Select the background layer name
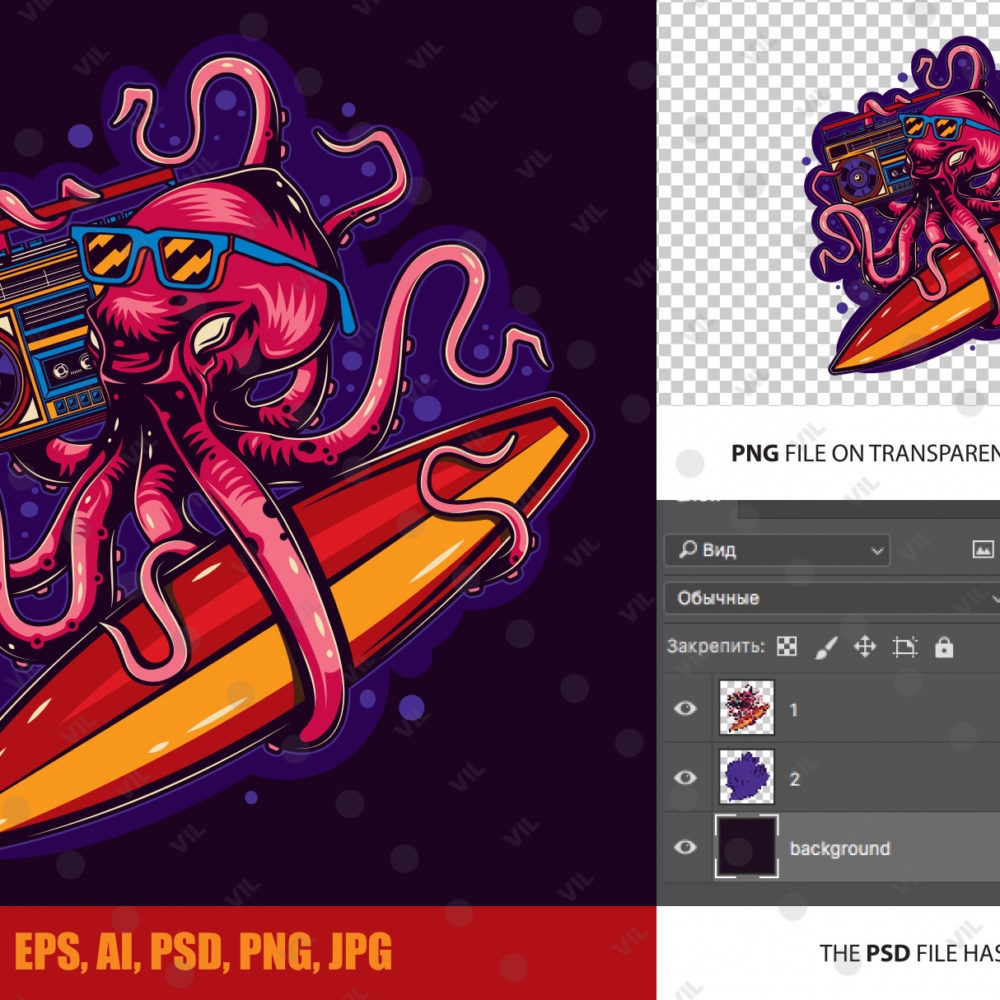This screenshot has width=1000, height=1000. click(x=840, y=849)
